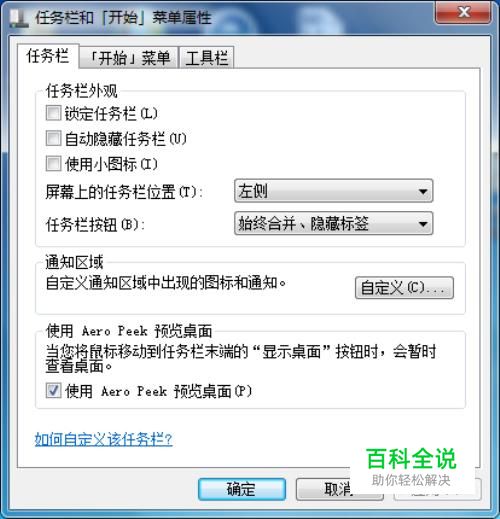Image resolution: width=500 pixels, height=519 pixels.
Task: Click the taskbar icon in the title bar
Action: (19, 18)
